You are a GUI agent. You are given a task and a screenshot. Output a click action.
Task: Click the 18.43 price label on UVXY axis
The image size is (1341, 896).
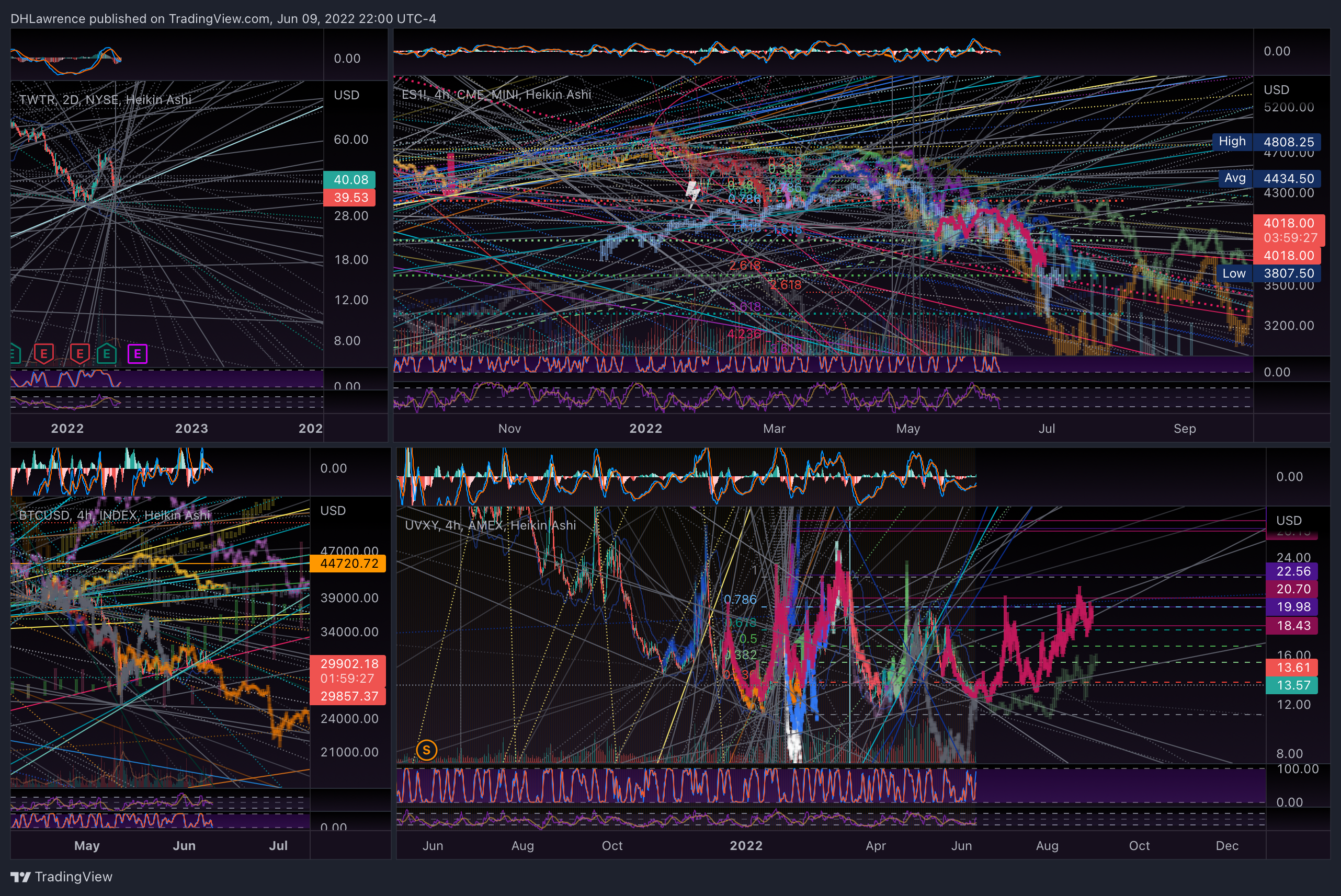coord(1292,626)
